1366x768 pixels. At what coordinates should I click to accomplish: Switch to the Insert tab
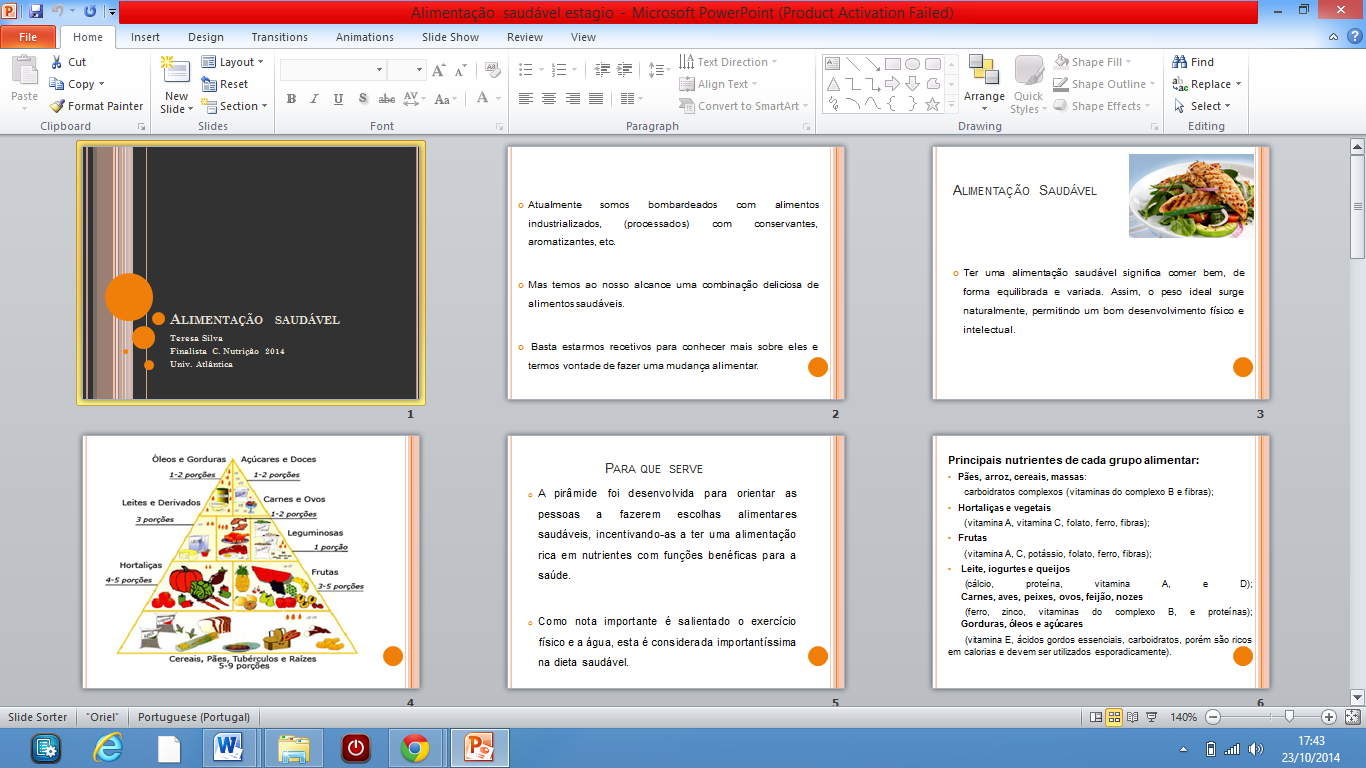[145, 37]
